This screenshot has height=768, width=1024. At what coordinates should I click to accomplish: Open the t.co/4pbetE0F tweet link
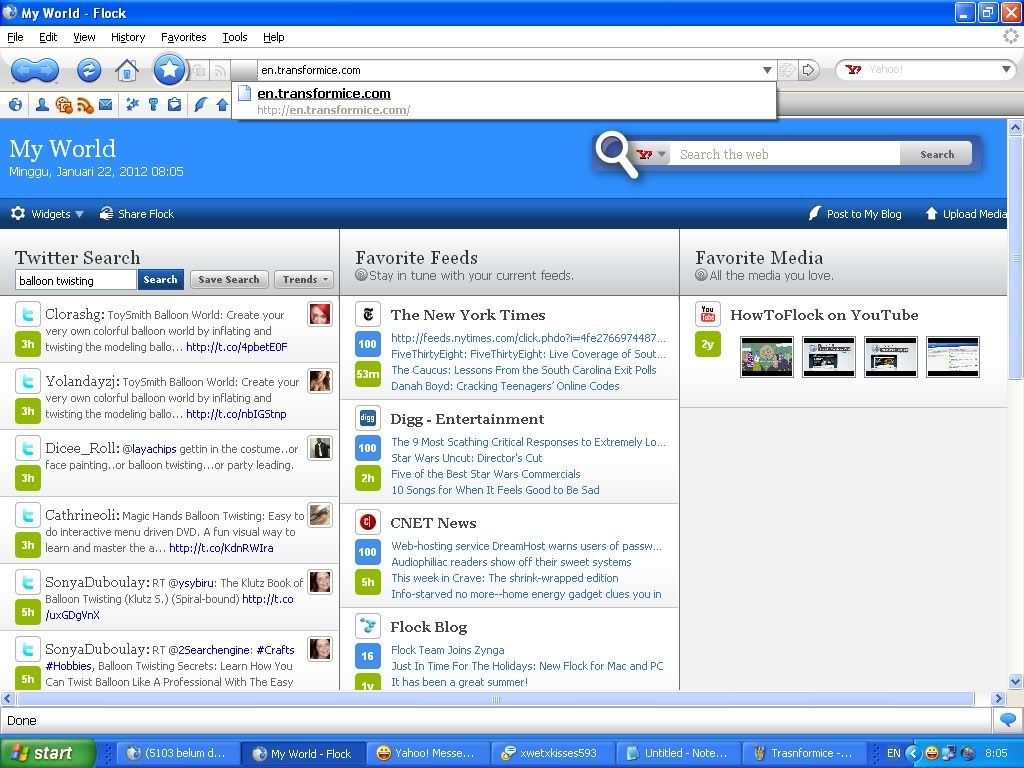click(236, 347)
